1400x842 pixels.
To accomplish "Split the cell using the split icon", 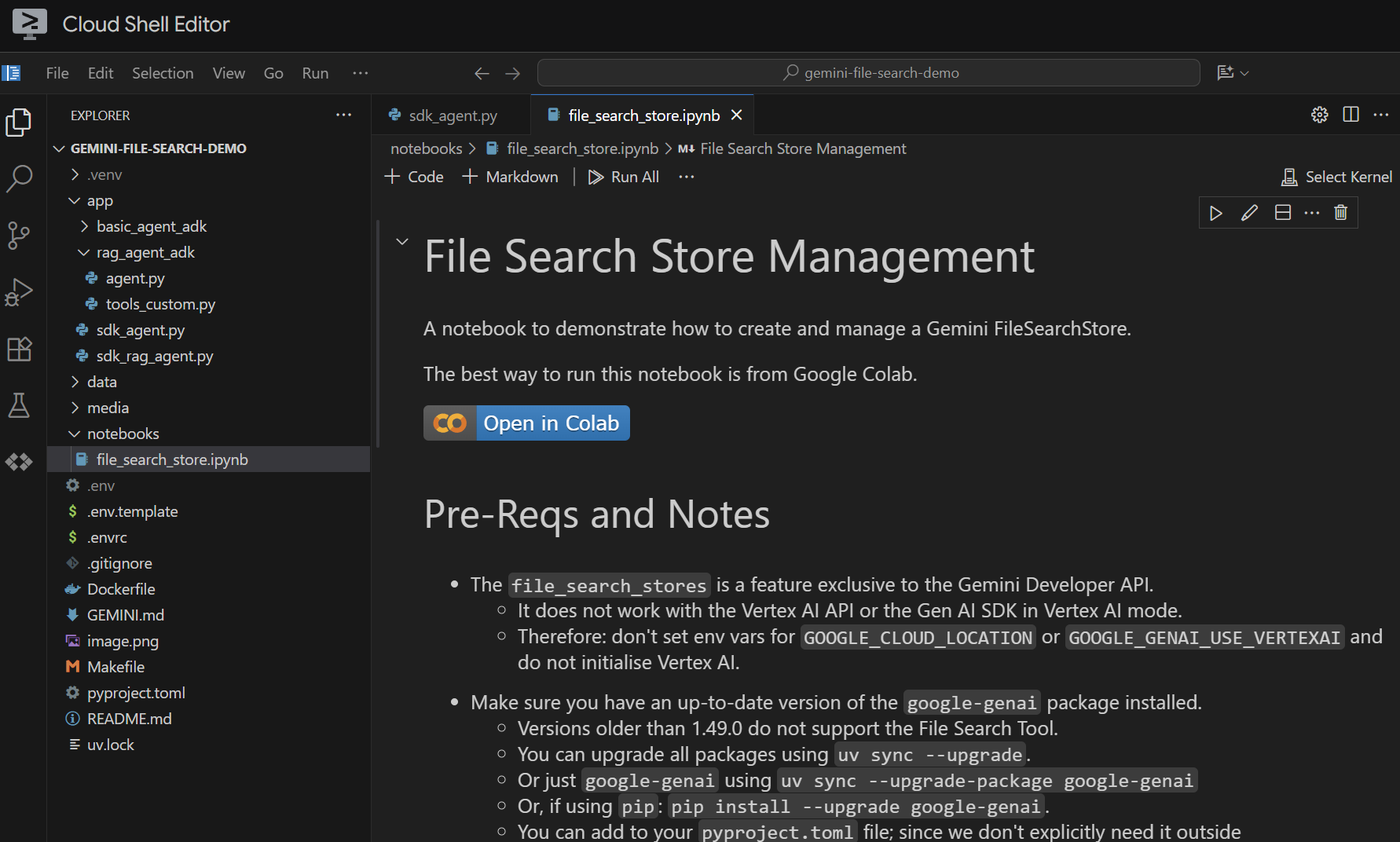I will (1283, 213).
